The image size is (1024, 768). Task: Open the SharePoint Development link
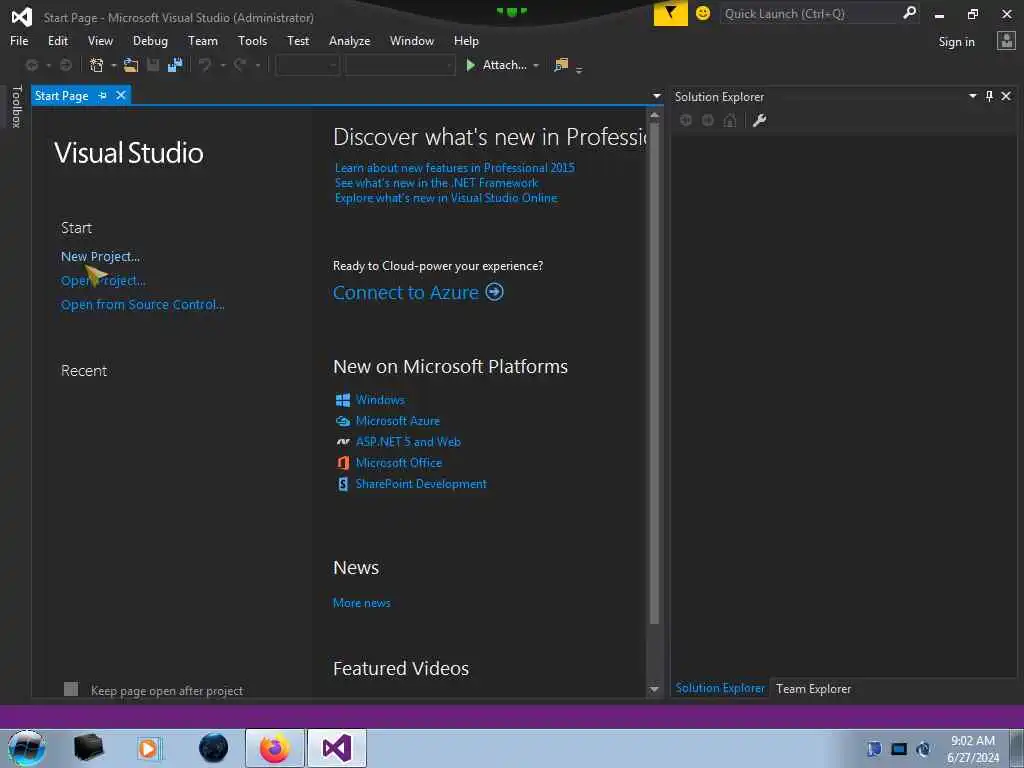421,484
